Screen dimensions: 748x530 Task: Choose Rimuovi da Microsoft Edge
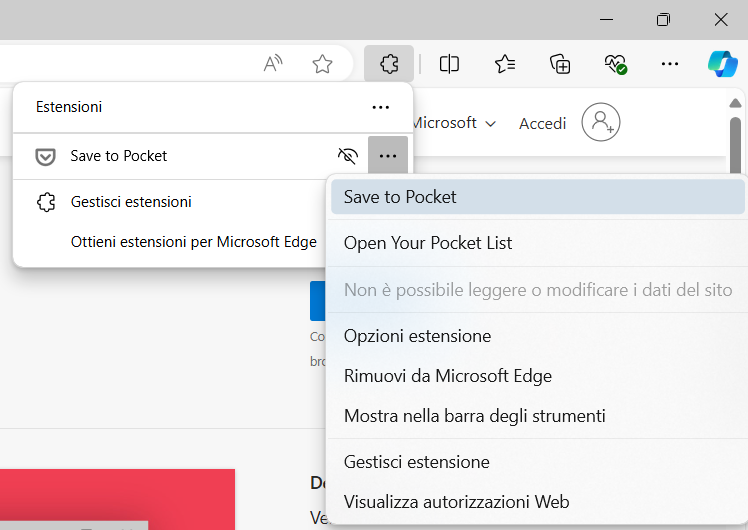point(538,376)
